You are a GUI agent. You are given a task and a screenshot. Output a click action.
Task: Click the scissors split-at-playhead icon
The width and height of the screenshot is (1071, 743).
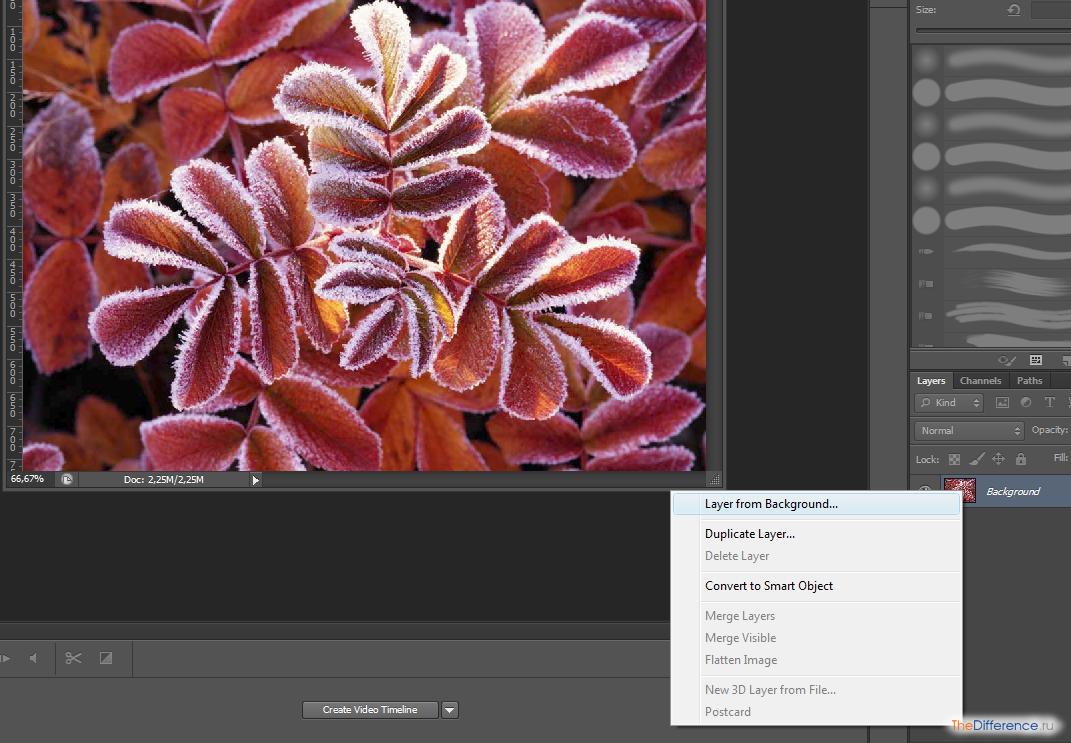pos(73,658)
